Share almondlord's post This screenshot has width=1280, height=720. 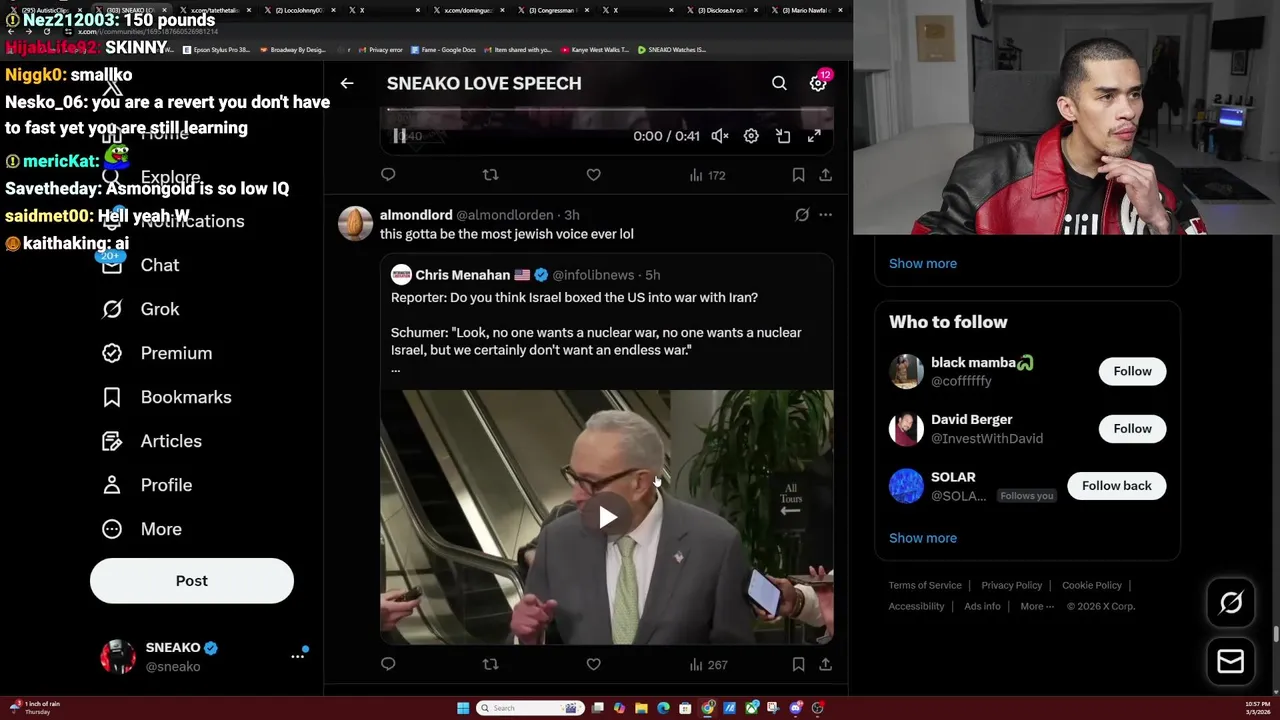click(825, 664)
